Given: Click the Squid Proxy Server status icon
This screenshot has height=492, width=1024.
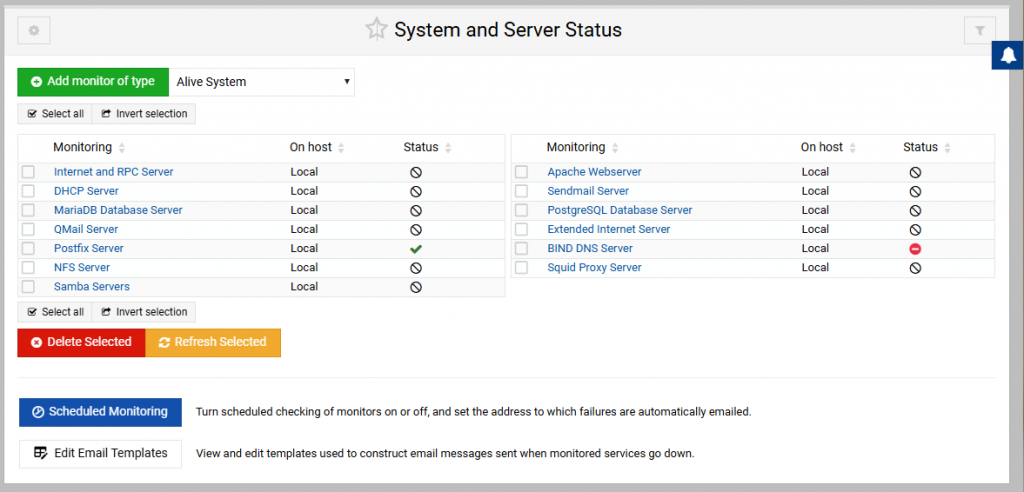Looking at the screenshot, I should point(915,267).
